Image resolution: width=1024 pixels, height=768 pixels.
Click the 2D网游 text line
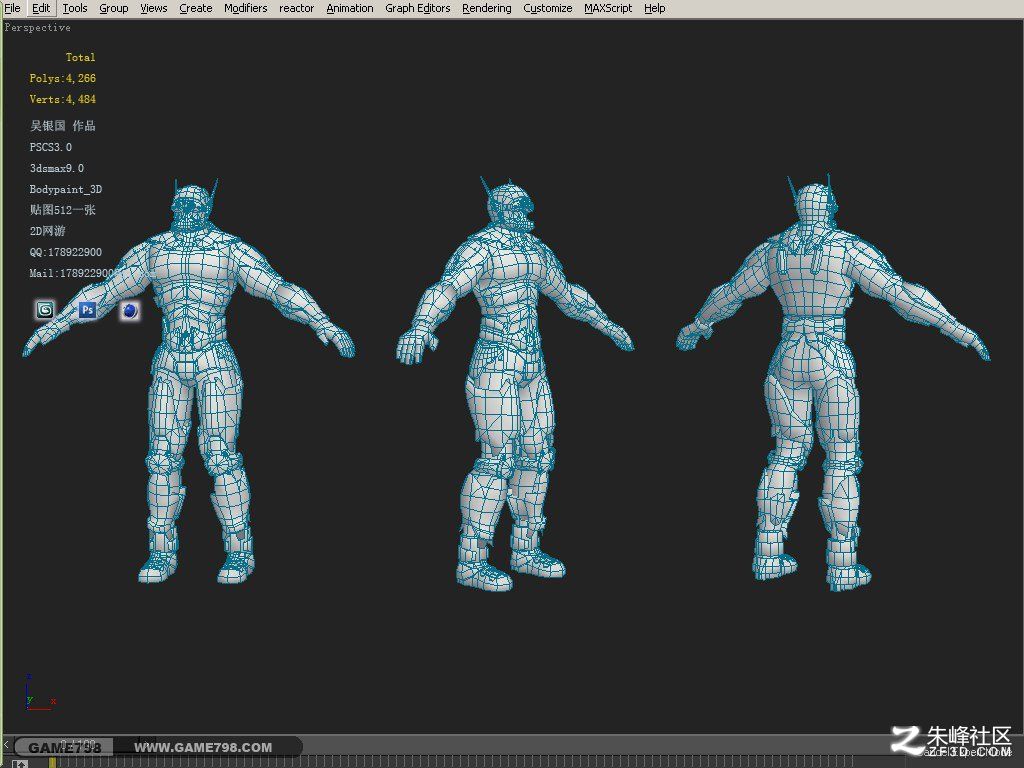[x=47, y=231]
